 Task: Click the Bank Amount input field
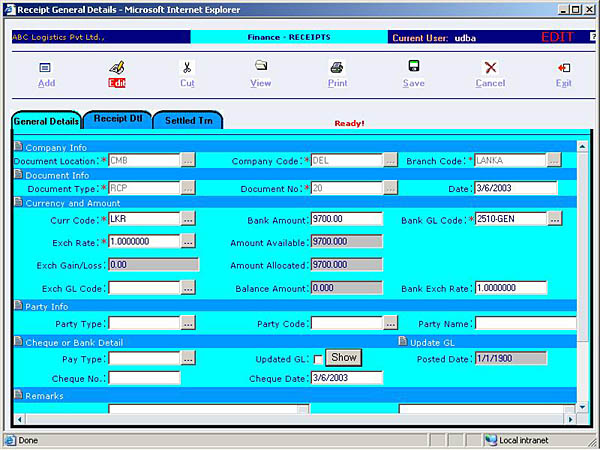(347, 219)
